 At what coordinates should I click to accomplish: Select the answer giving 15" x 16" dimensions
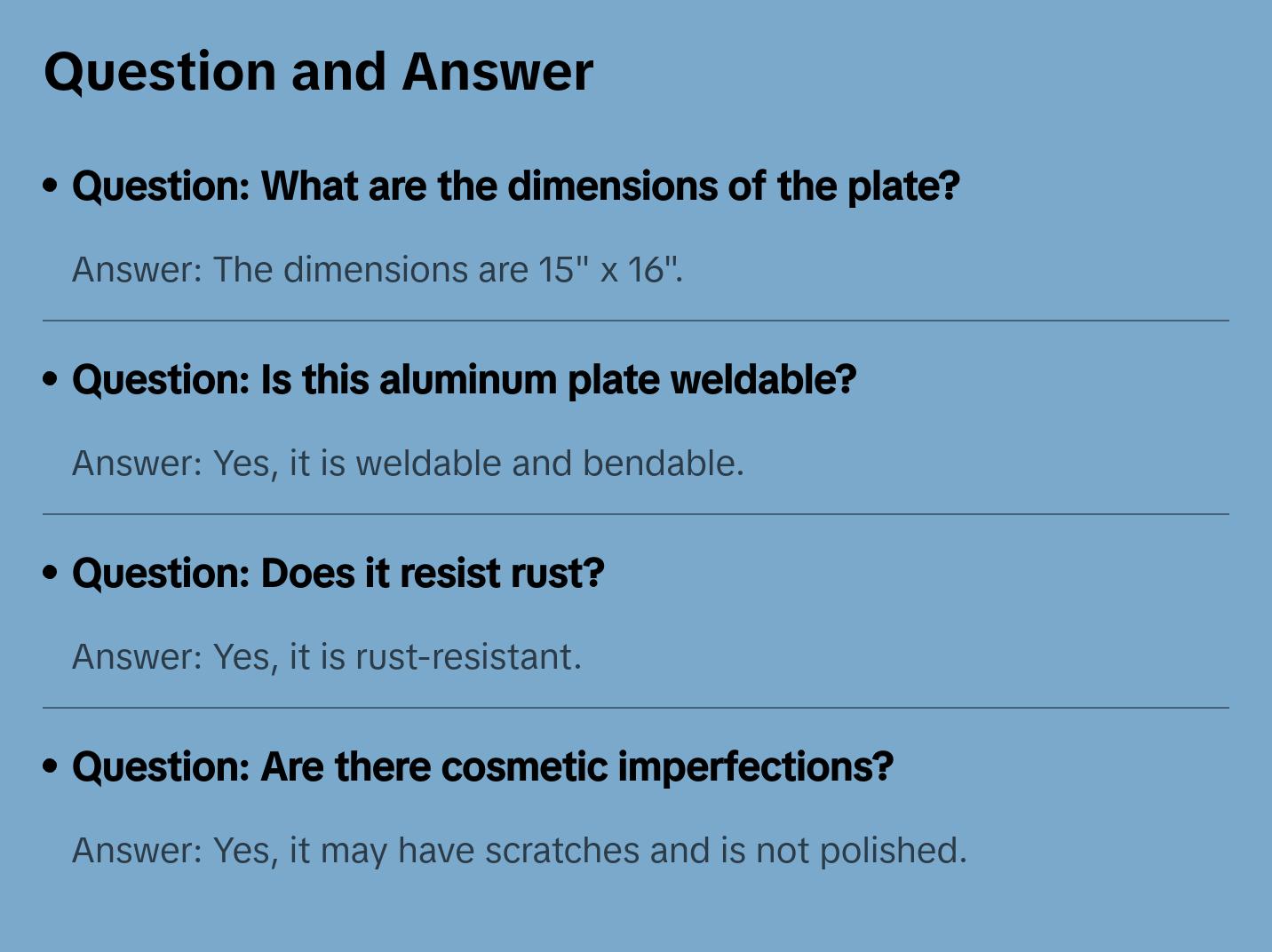[377, 270]
